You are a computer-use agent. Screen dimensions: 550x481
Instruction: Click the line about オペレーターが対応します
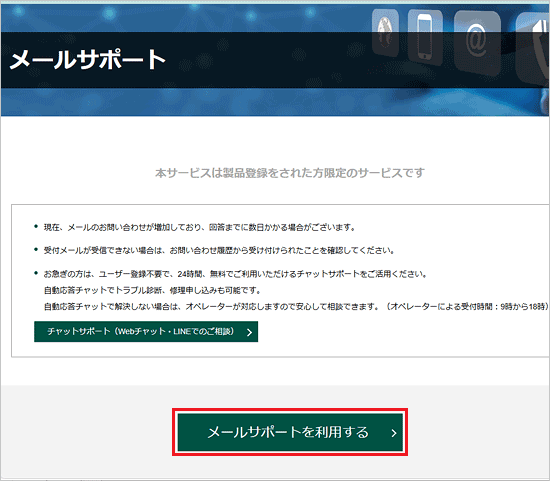(296, 307)
